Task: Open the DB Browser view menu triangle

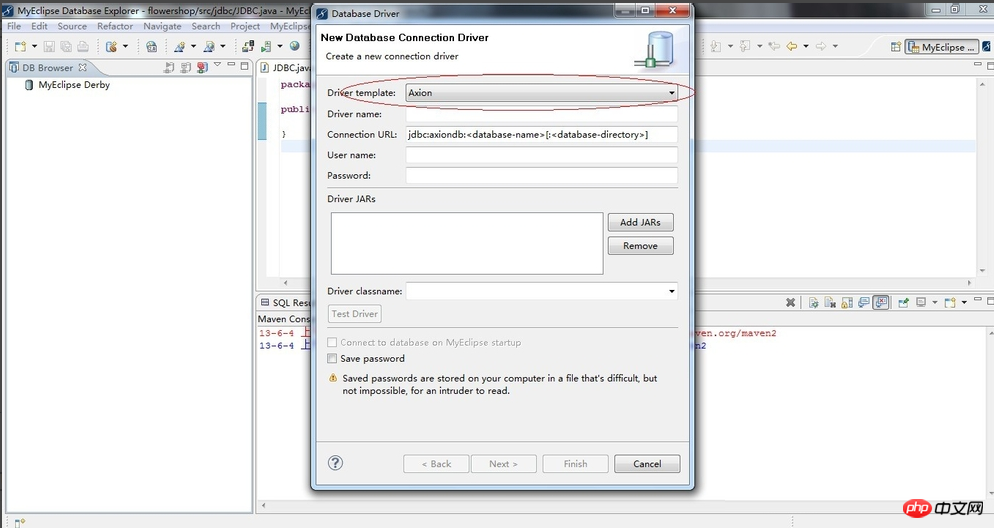Action: pos(216,68)
